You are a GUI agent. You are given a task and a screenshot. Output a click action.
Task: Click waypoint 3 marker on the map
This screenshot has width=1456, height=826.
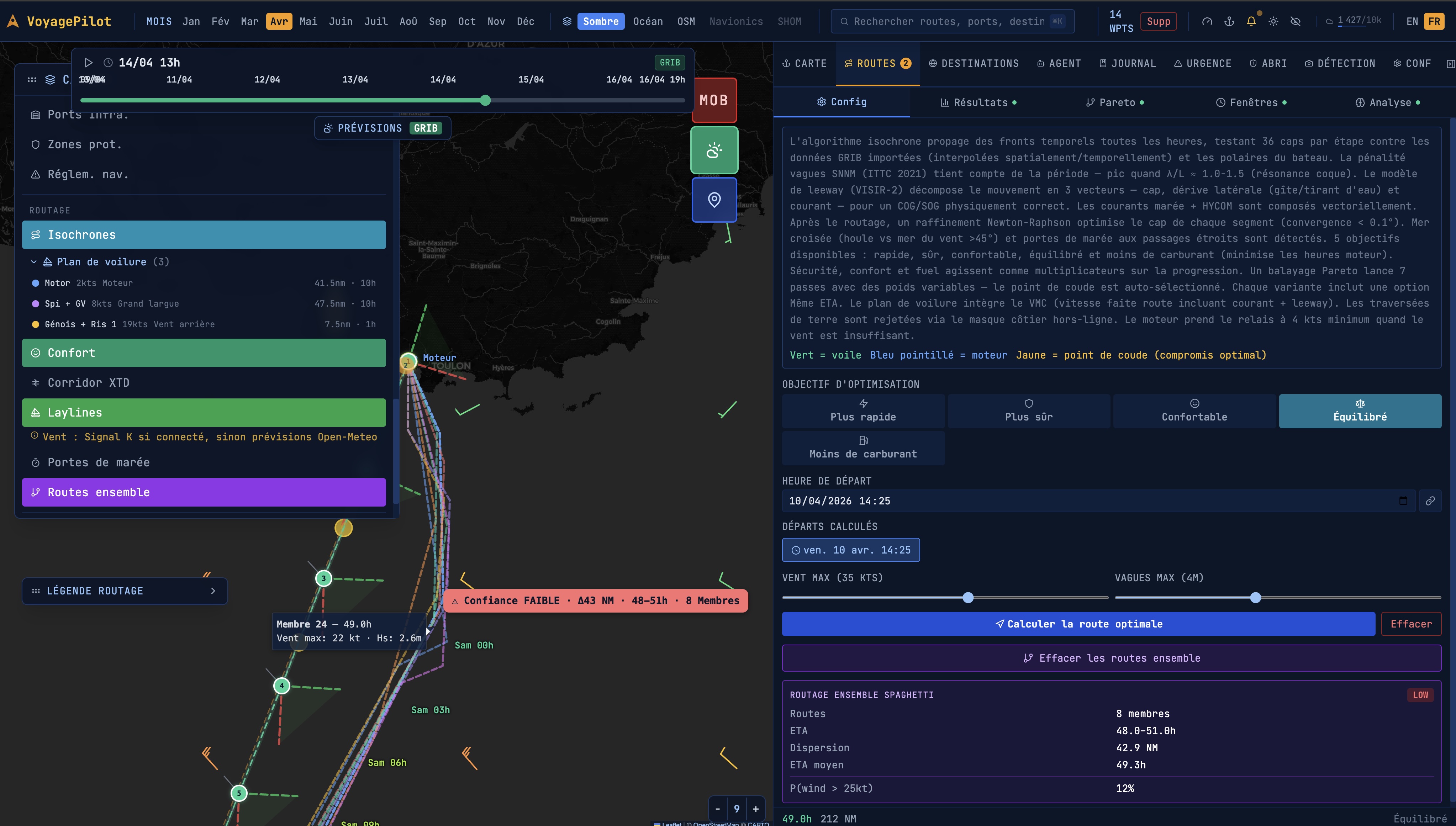pos(323,578)
